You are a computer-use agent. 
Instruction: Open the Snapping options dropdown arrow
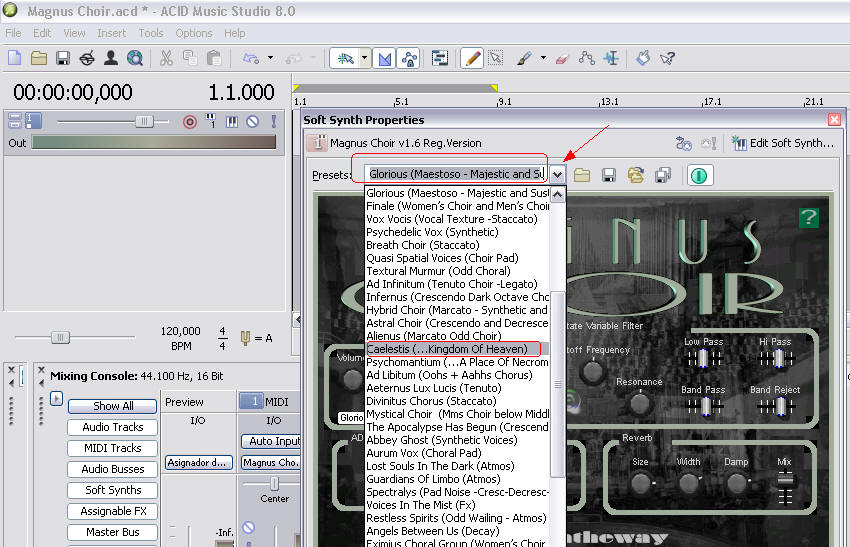(365, 57)
